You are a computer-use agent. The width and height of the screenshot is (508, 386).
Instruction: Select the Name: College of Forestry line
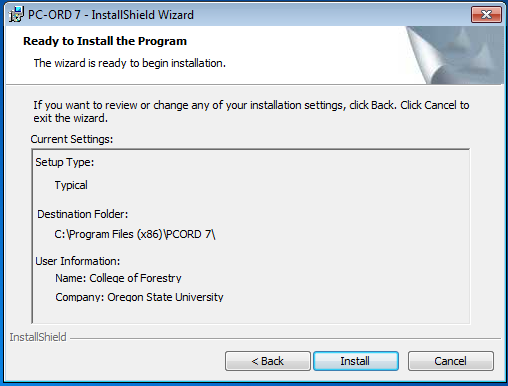click(x=118, y=278)
